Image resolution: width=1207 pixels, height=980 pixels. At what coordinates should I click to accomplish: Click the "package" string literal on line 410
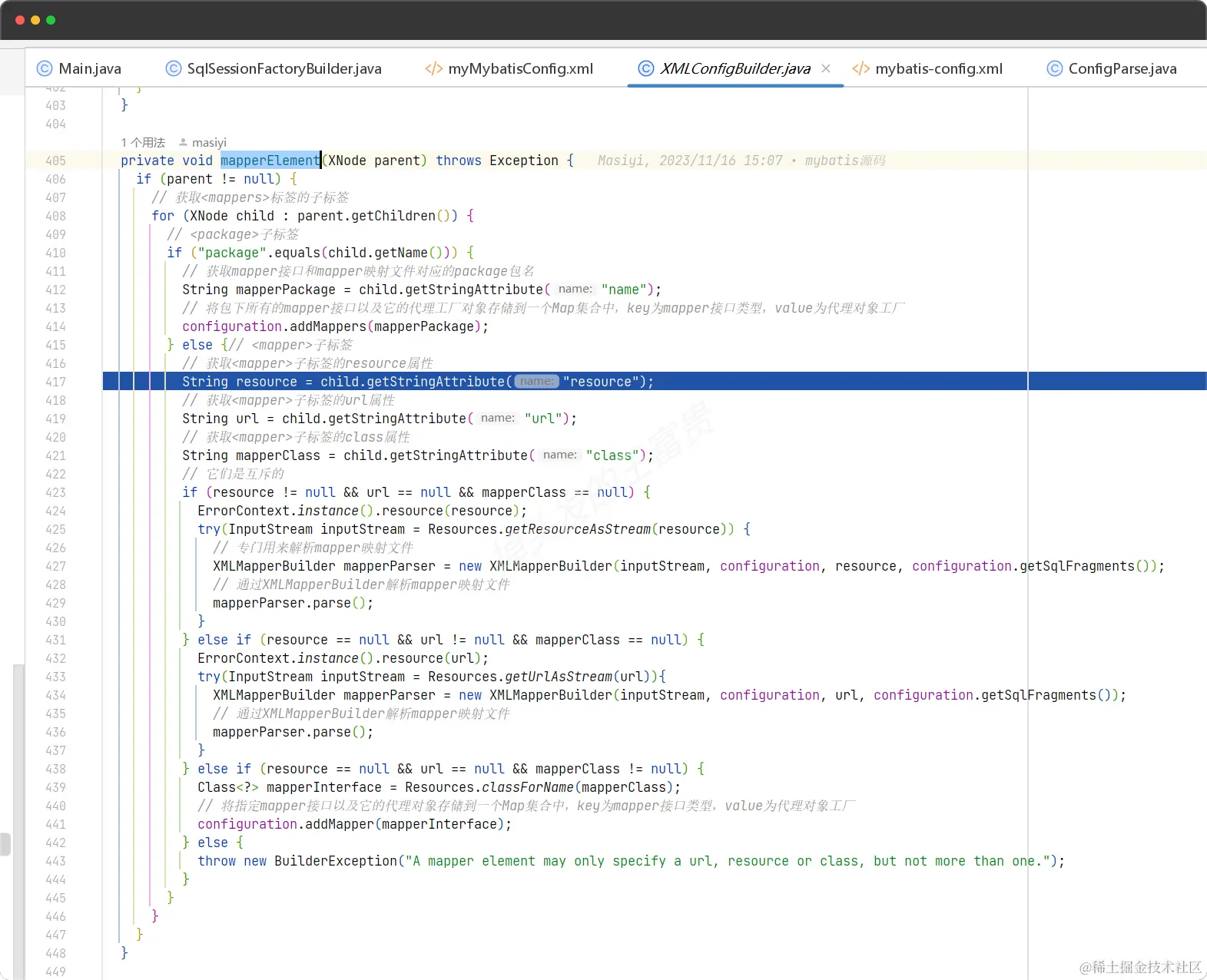(x=232, y=253)
